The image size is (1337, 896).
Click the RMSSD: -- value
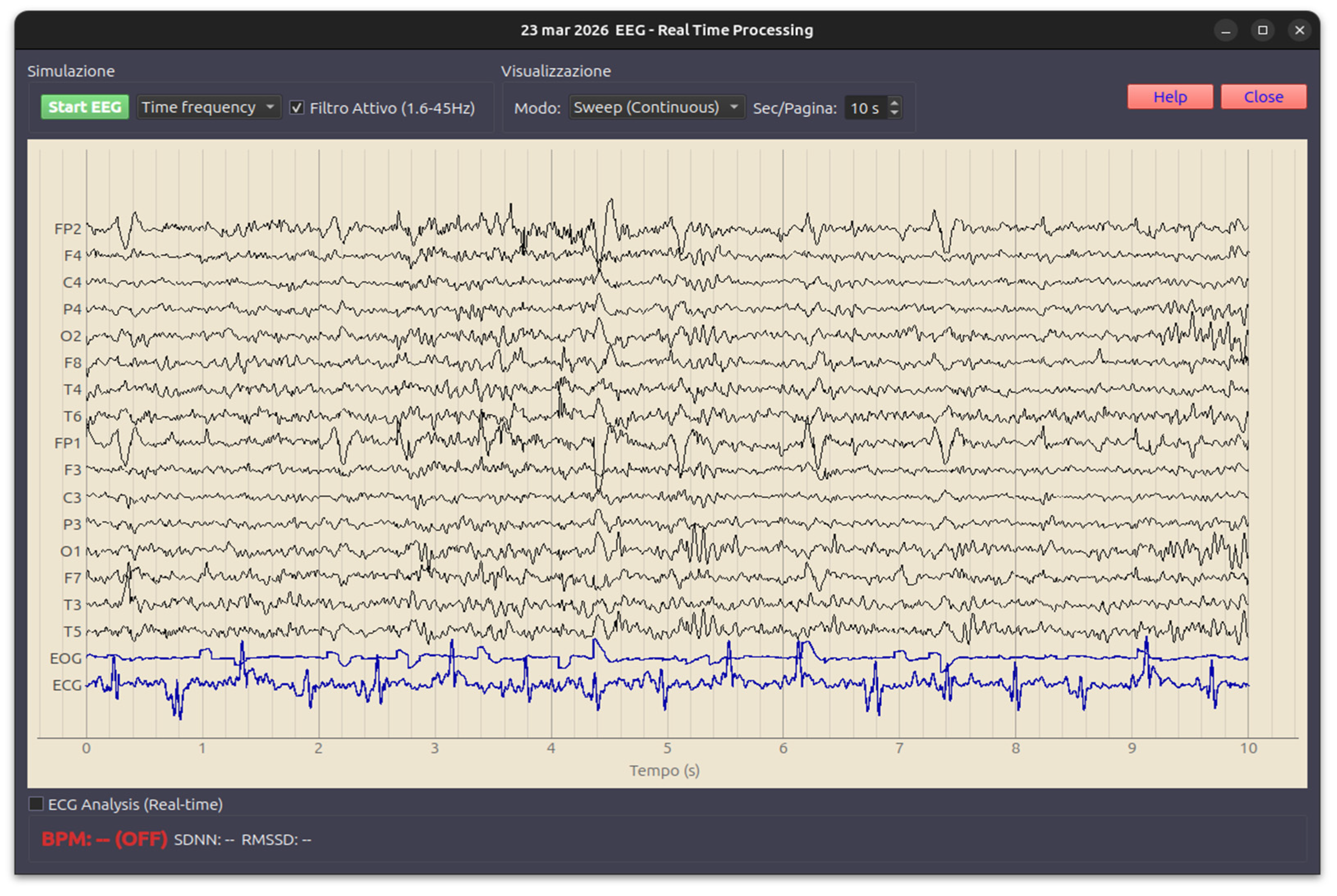pyautogui.click(x=276, y=840)
